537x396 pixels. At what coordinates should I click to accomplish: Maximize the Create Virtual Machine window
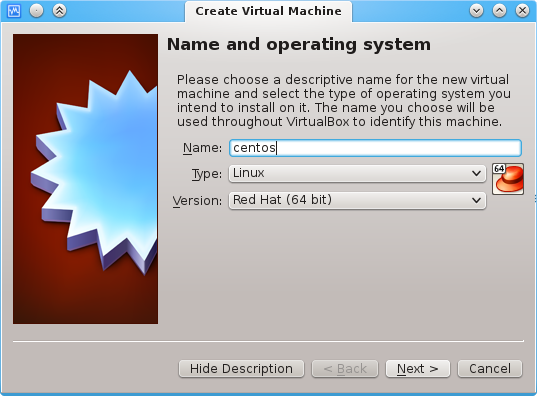tap(499, 11)
